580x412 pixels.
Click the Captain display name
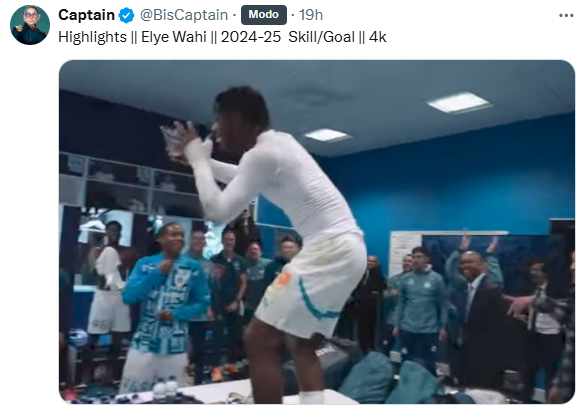pyautogui.click(x=86, y=15)
